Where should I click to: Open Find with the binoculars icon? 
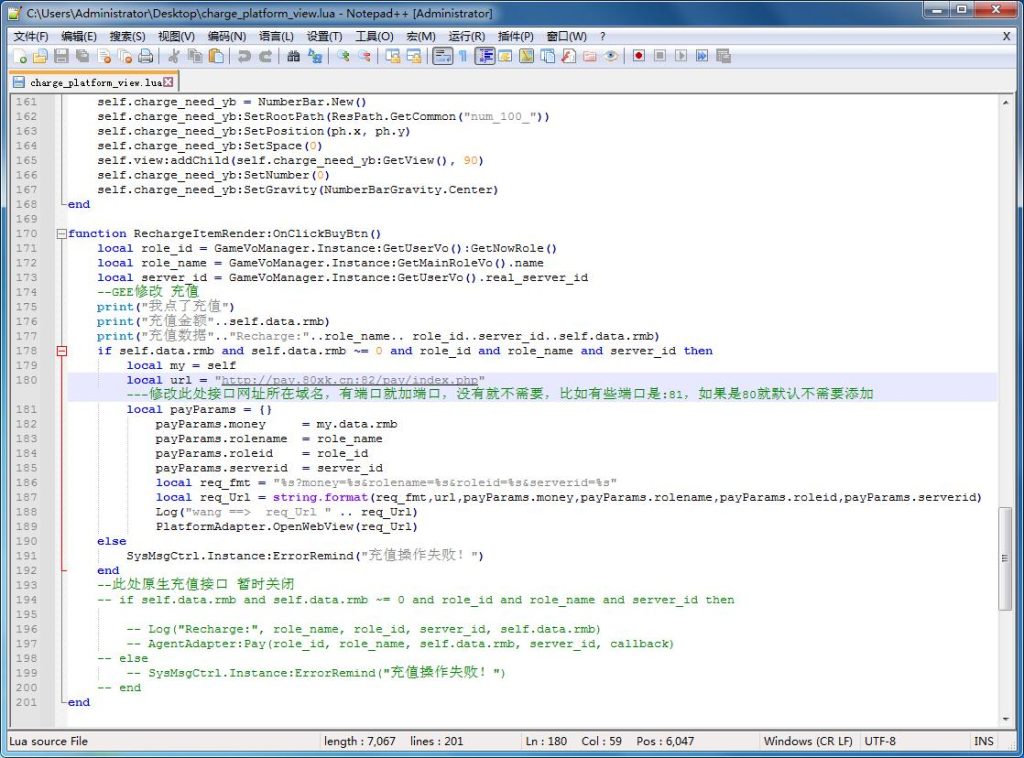(x=293, y=56)
